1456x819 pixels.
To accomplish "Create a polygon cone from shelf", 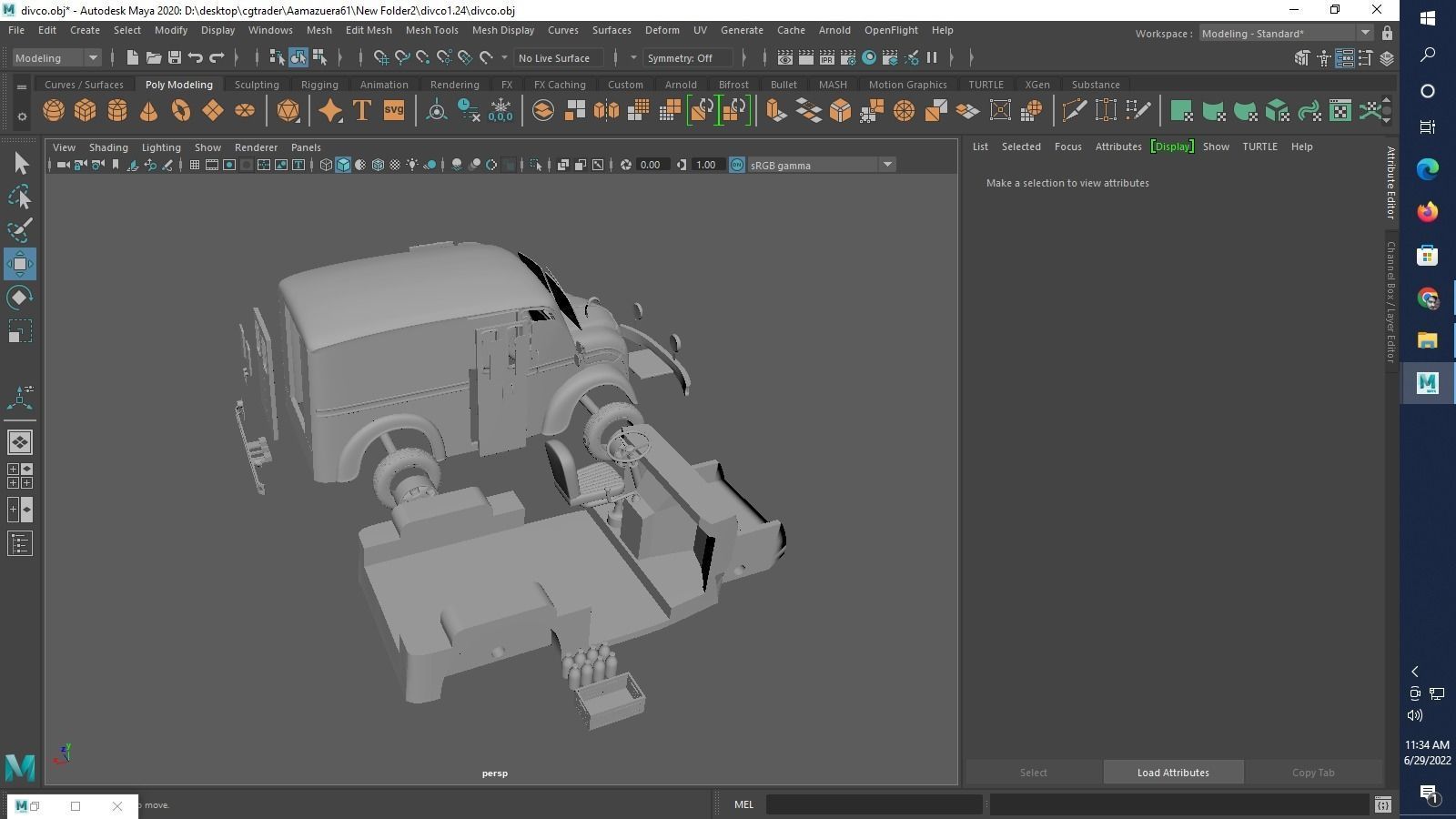I will (149, 111).
